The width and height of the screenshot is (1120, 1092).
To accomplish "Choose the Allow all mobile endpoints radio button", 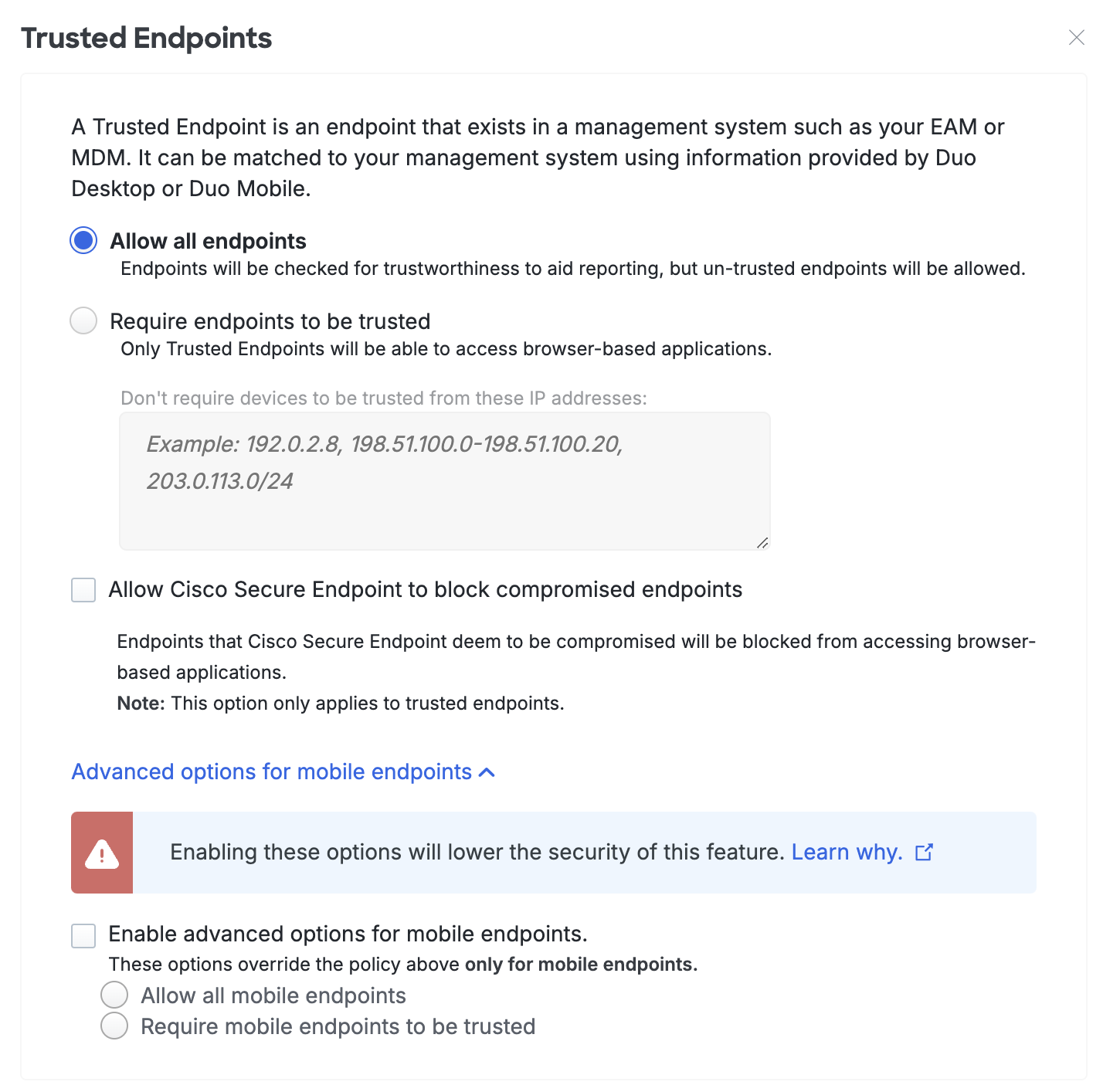I will [114, 995].
